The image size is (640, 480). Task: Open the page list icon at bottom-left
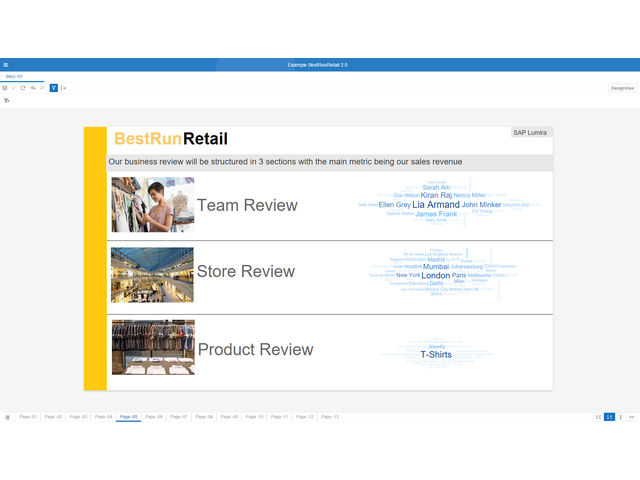click(x=7, y=416)
